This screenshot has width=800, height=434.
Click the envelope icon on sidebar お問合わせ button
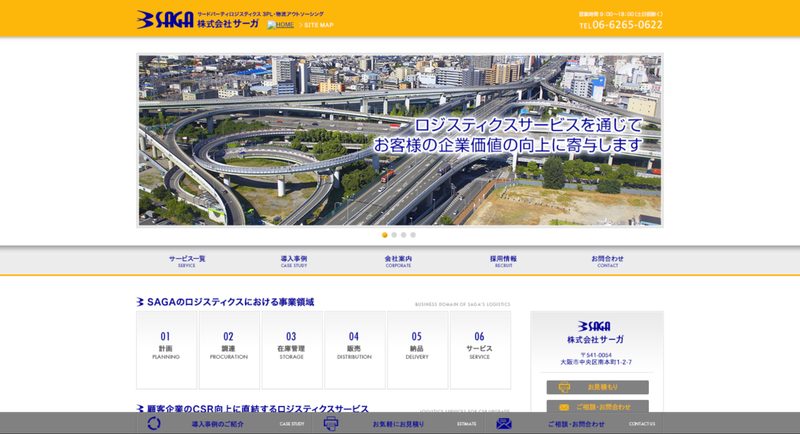click(564, 407)
